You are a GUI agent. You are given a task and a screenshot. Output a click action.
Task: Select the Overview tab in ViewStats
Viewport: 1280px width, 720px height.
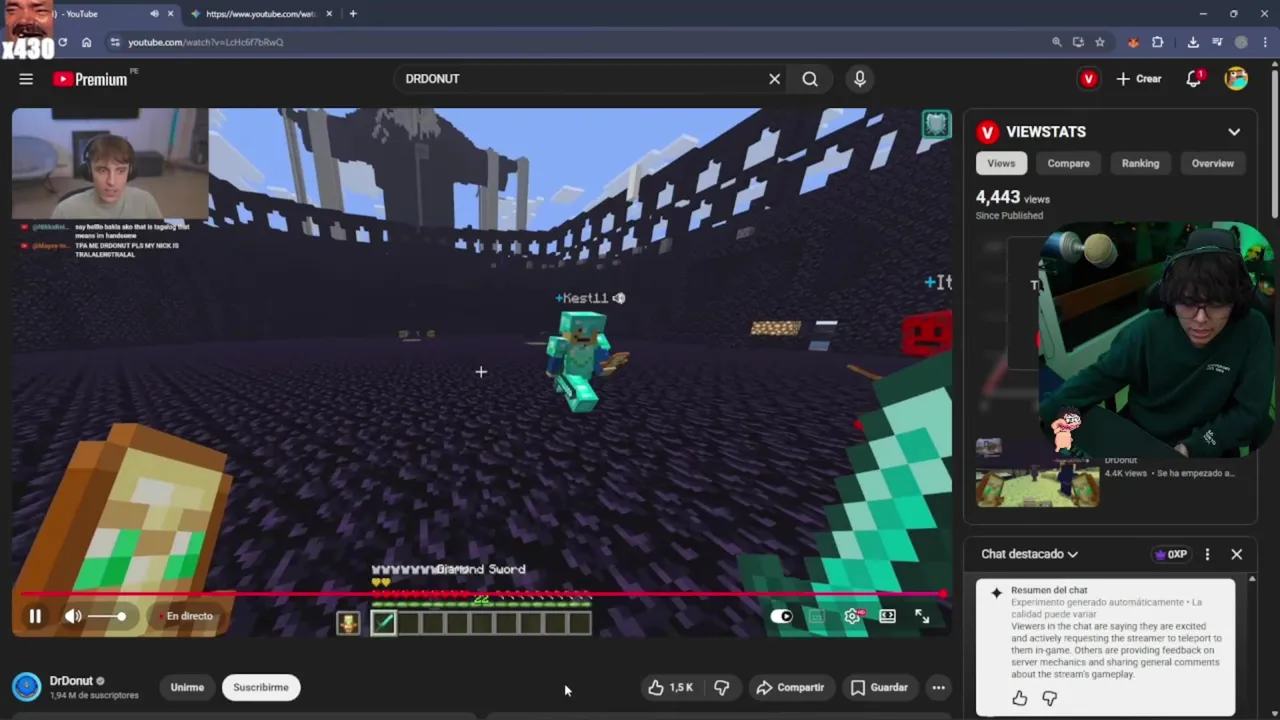click(1212, 163)
